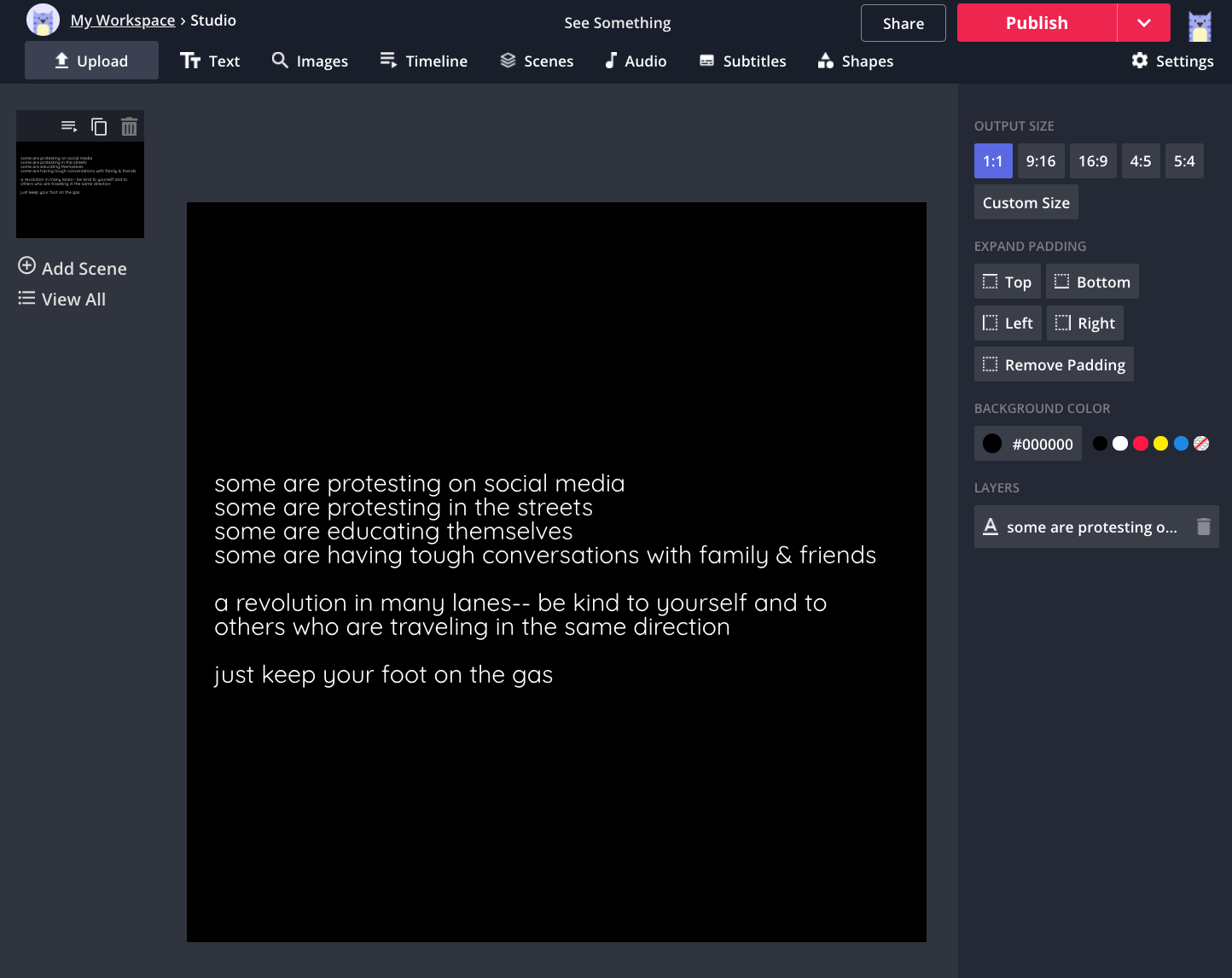Expand the Publish dropdown arrow
Screen dimensions: 1232x978
tap(1144, 23)
